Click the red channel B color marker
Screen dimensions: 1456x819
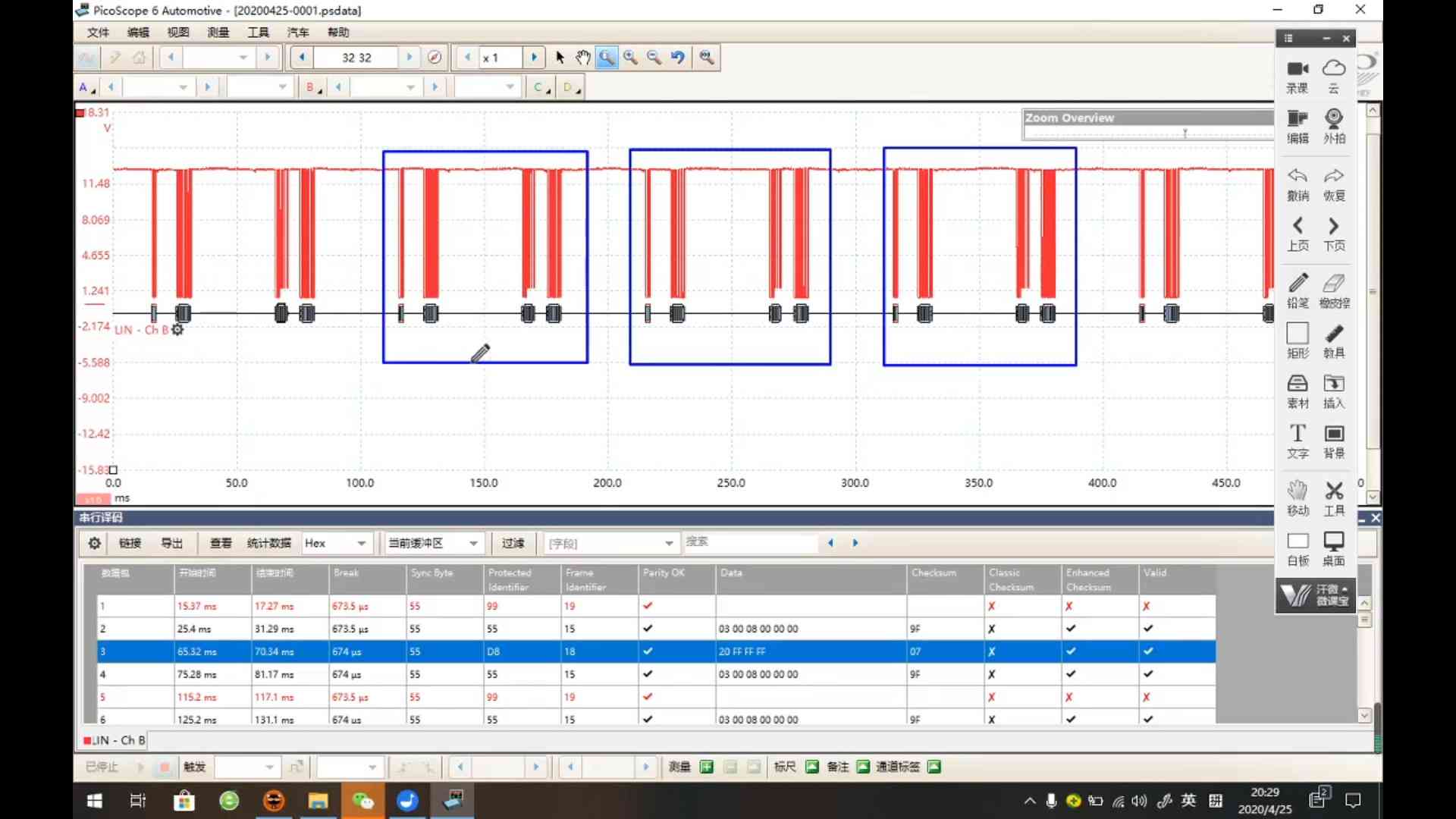(80, 113)
